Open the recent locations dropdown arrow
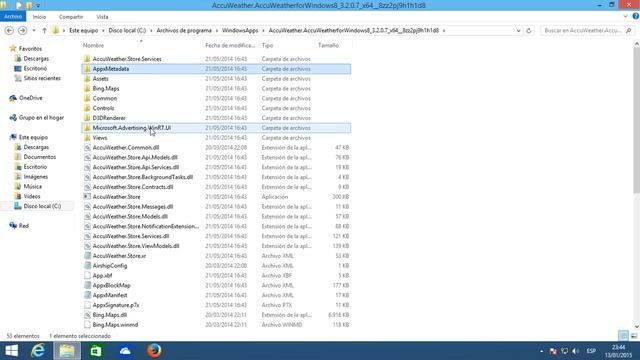Image resolution: width=640 pixels, height=360 pixels. click(34, 31)
